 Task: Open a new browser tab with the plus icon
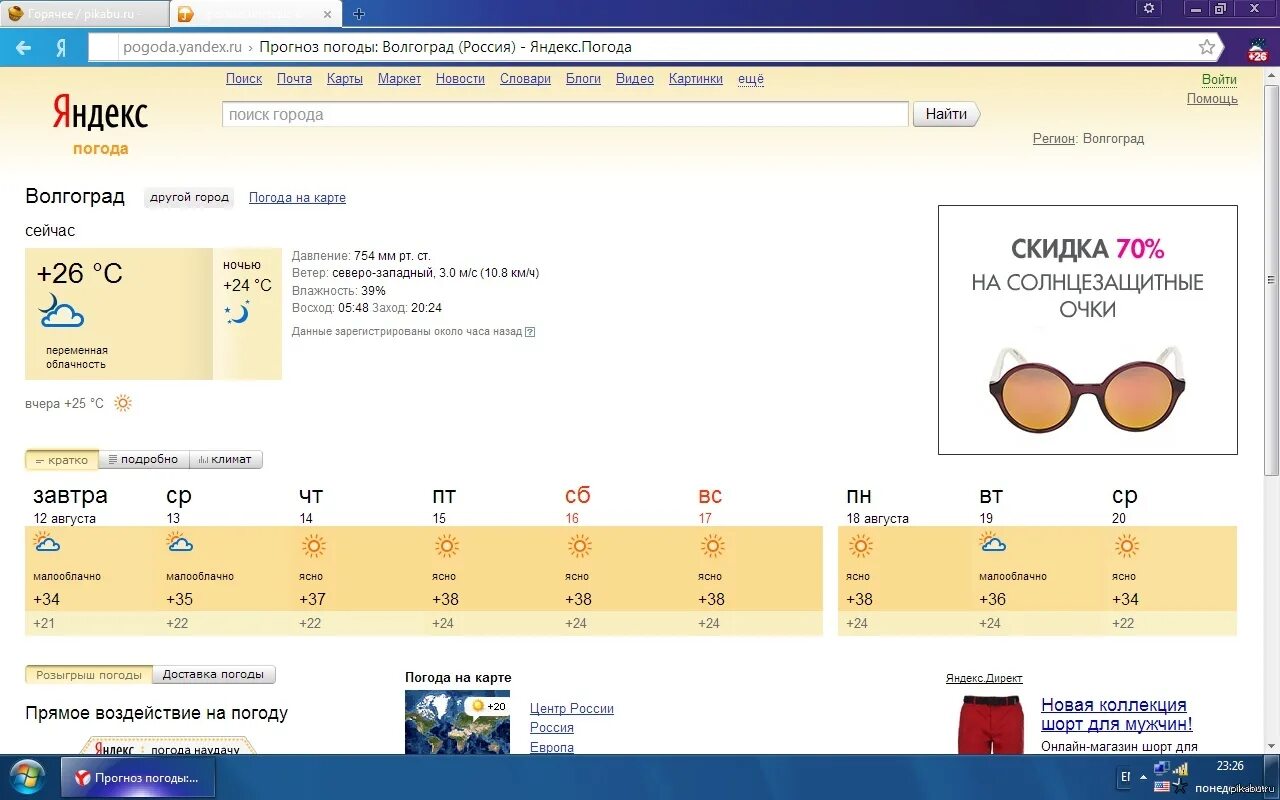359,14
